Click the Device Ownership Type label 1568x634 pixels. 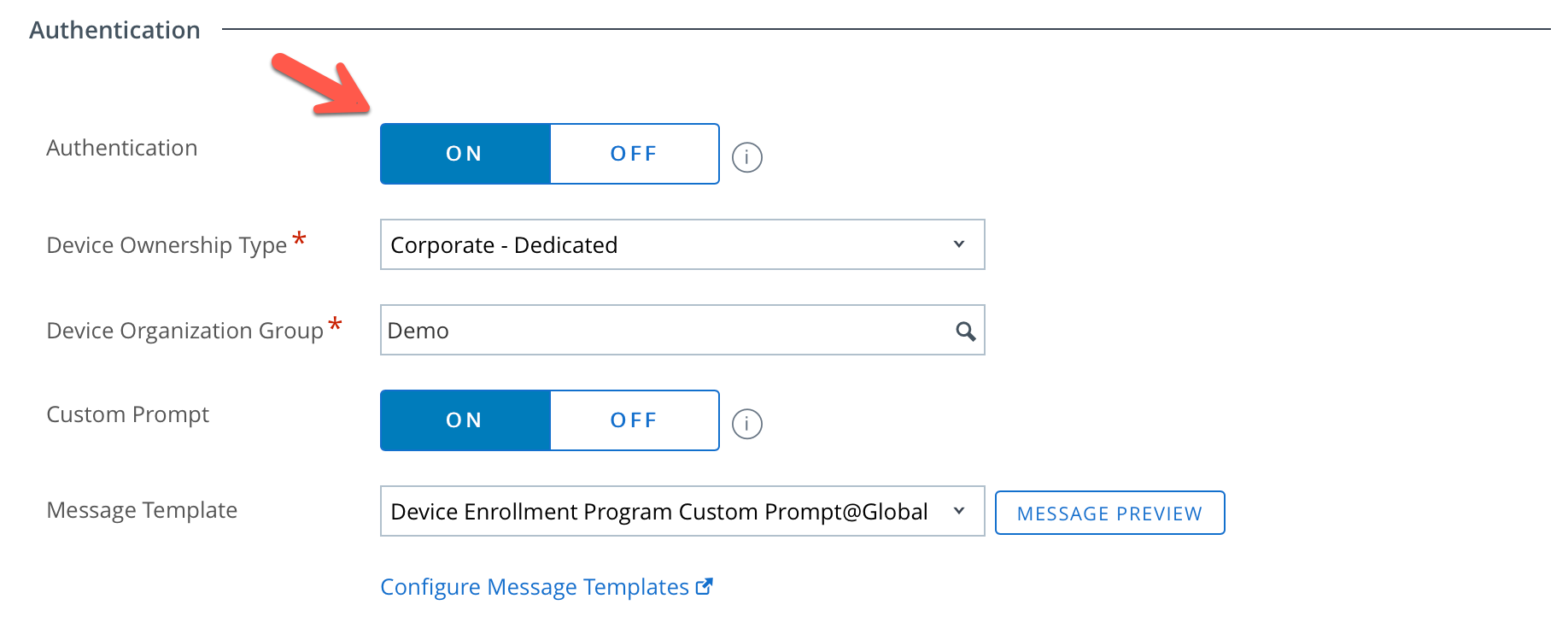167,245
